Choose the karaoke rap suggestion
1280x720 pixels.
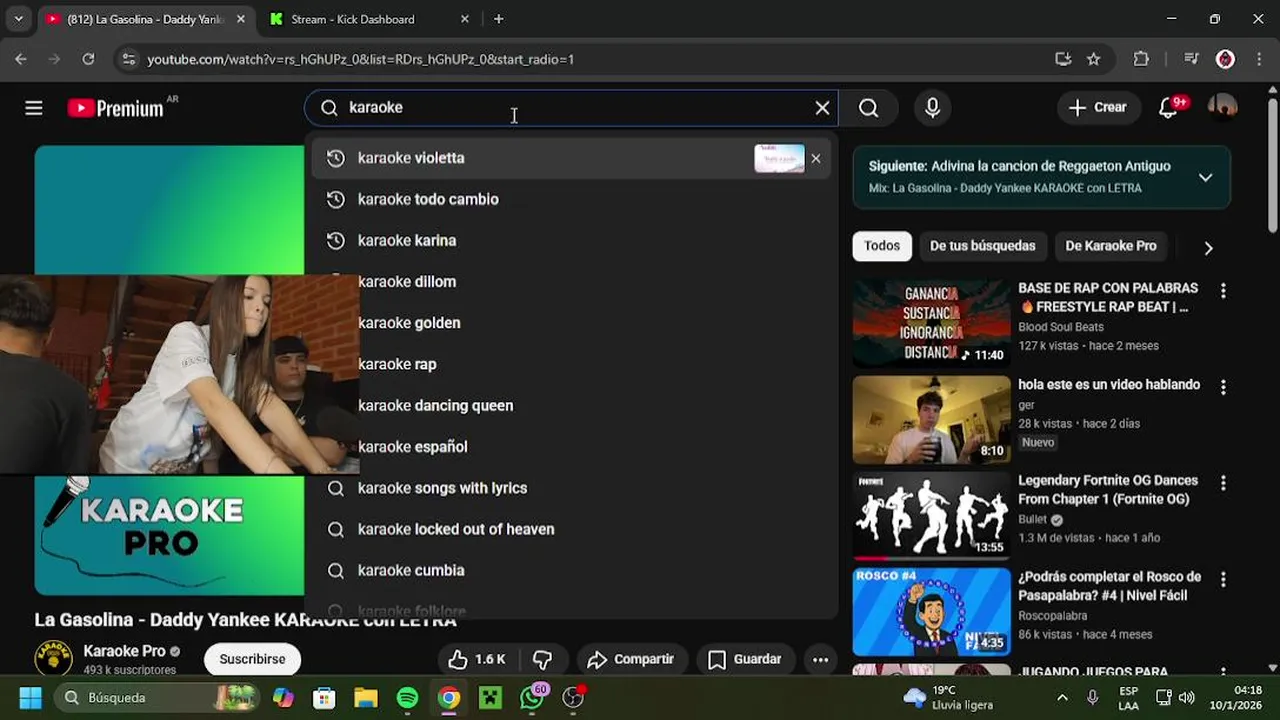[571, 364]
